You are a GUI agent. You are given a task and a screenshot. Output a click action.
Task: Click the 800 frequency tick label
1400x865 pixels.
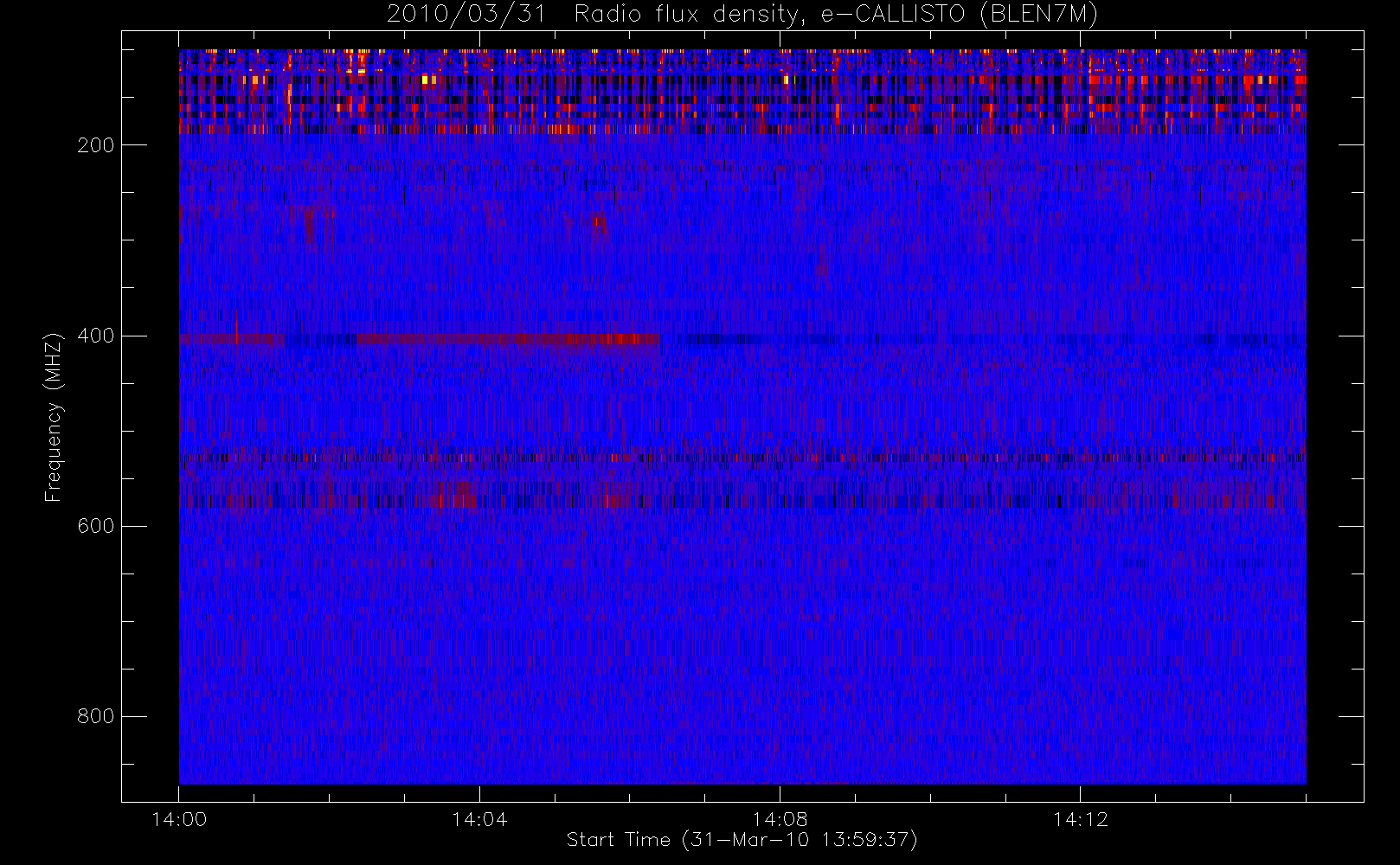(96, 716)
